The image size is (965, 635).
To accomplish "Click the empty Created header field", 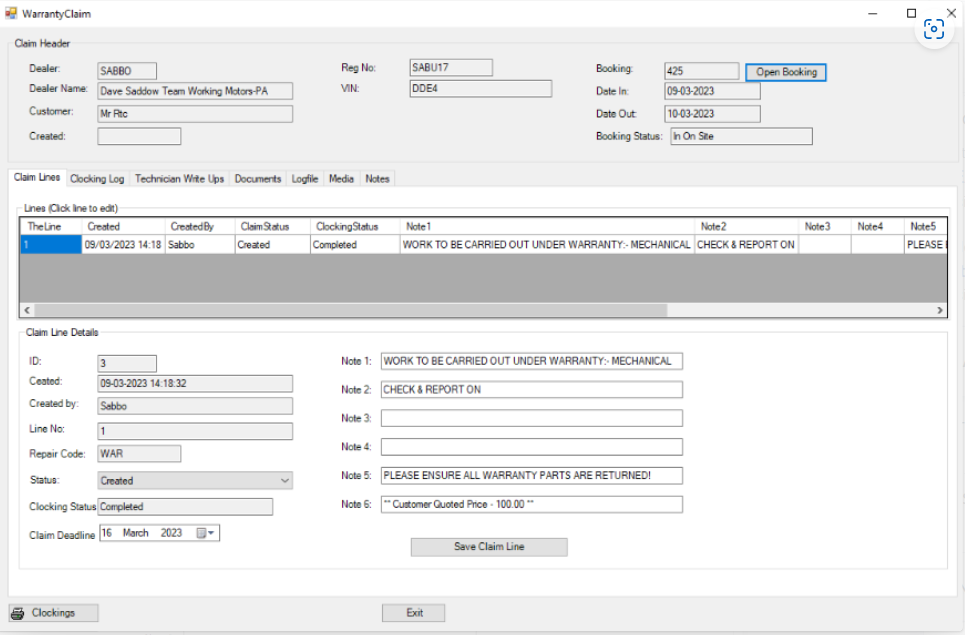I will click(x=139, y=136).
